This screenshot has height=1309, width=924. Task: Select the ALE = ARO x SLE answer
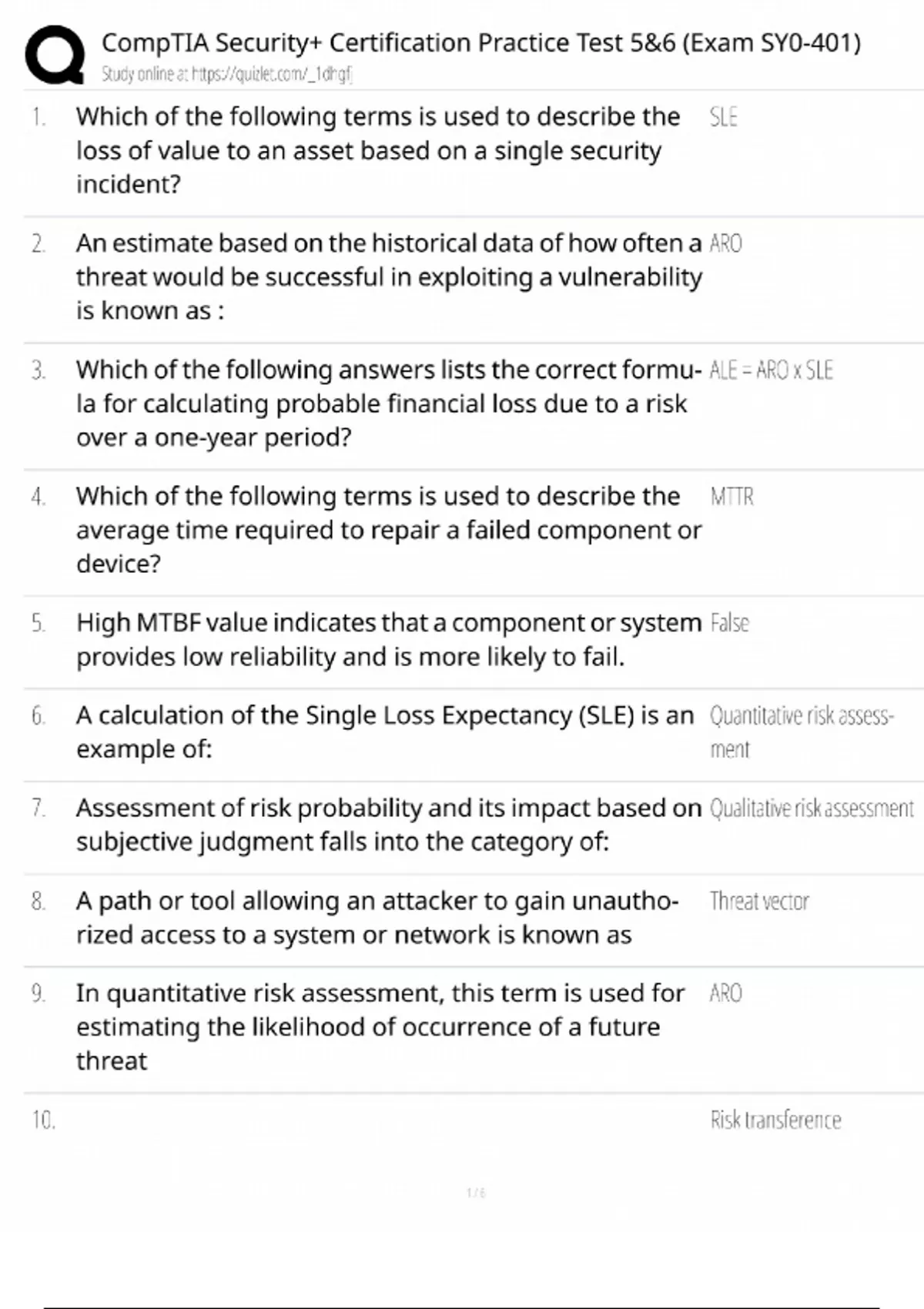(771, 370)
